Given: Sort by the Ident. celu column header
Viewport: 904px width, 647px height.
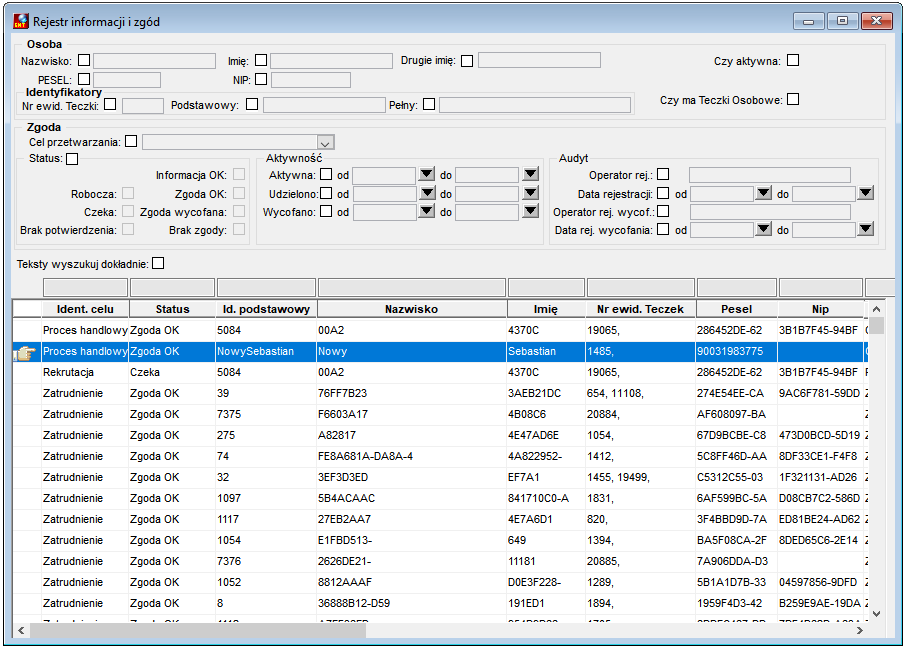Looking at the screenshot, I should coord(85,309).
